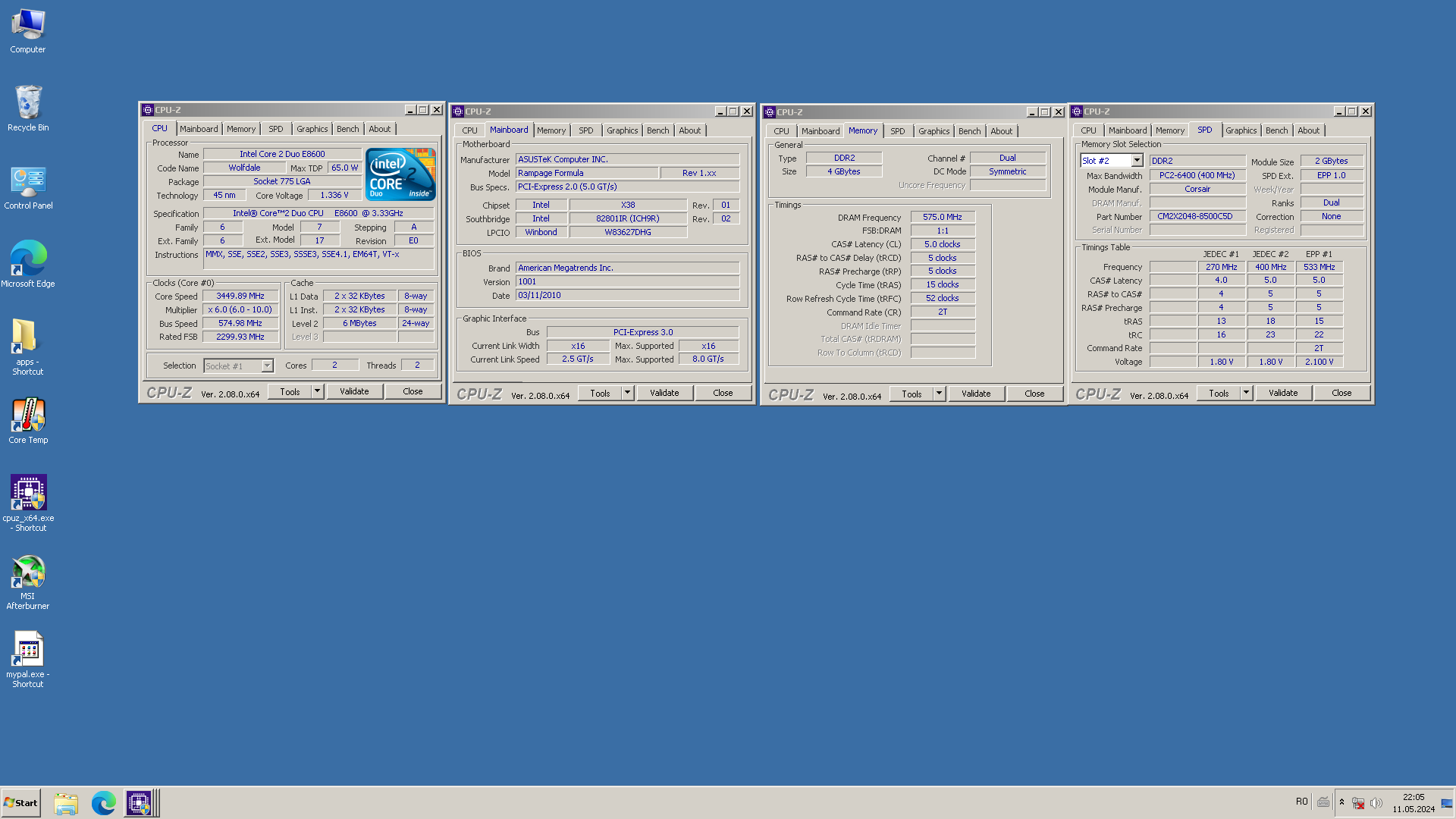Click Part Number field CM2X2048-8500C5D
Screen dimensions: 1456x819
click(x=1197, y=217)
